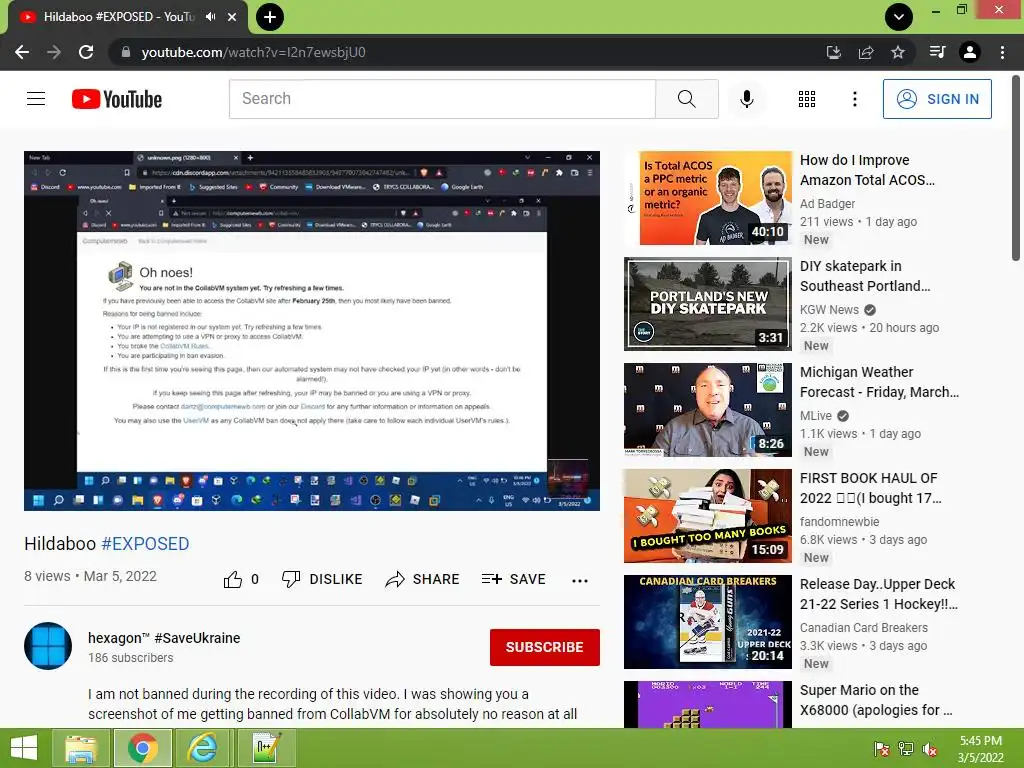Click SAVE to add to playlist
This screenshot has height=768, width=1024.
(513, 579)
